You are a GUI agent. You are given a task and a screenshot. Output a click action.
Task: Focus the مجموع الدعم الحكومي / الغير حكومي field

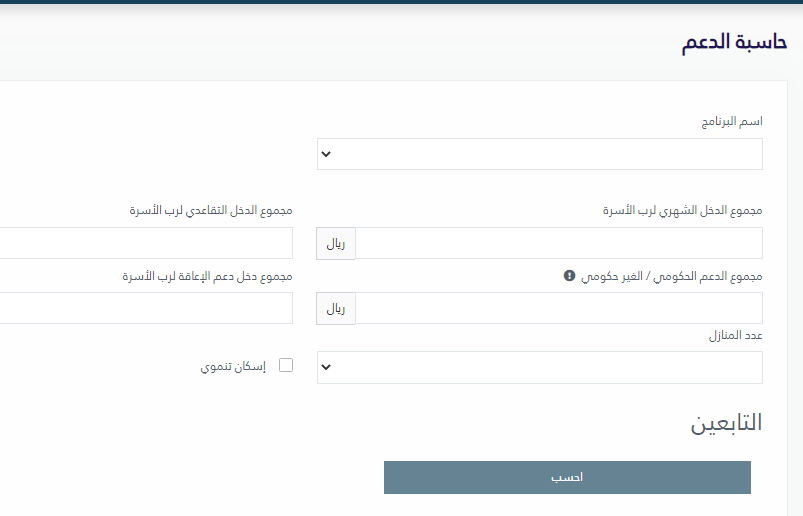click(559, 308)
